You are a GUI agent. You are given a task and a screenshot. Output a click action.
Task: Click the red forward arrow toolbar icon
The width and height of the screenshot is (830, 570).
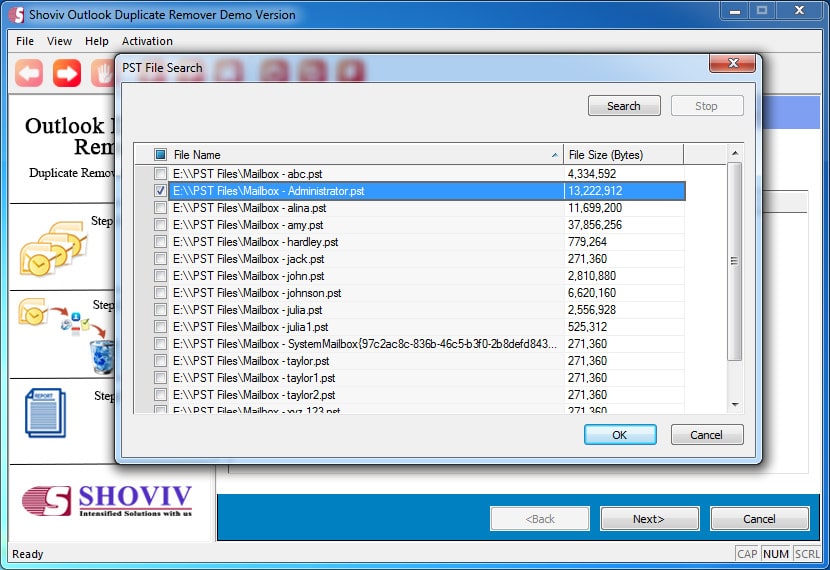pos(67,73)
